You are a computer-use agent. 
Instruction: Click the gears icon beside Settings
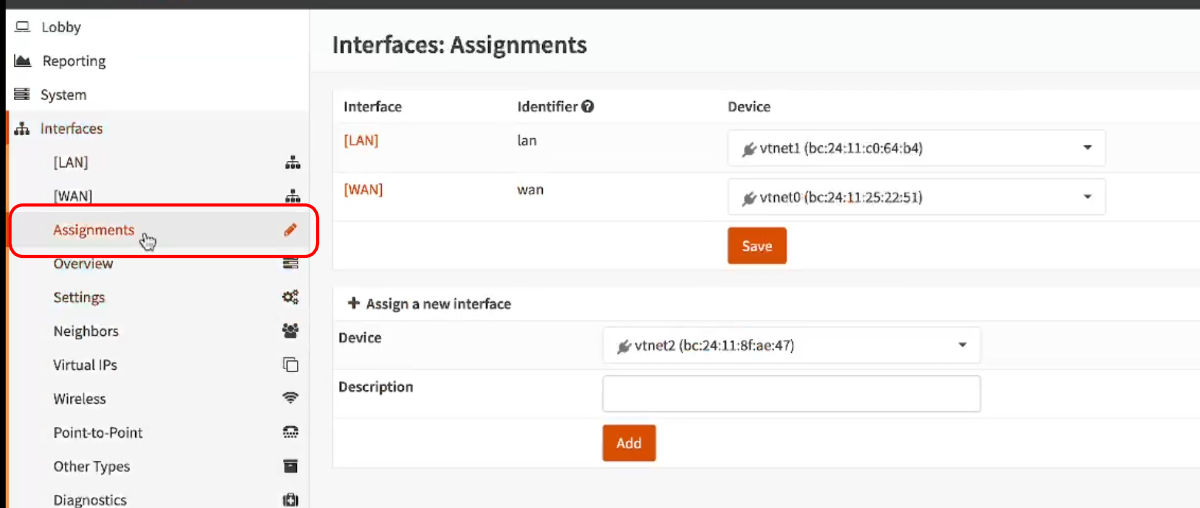[x=291, y=297]
